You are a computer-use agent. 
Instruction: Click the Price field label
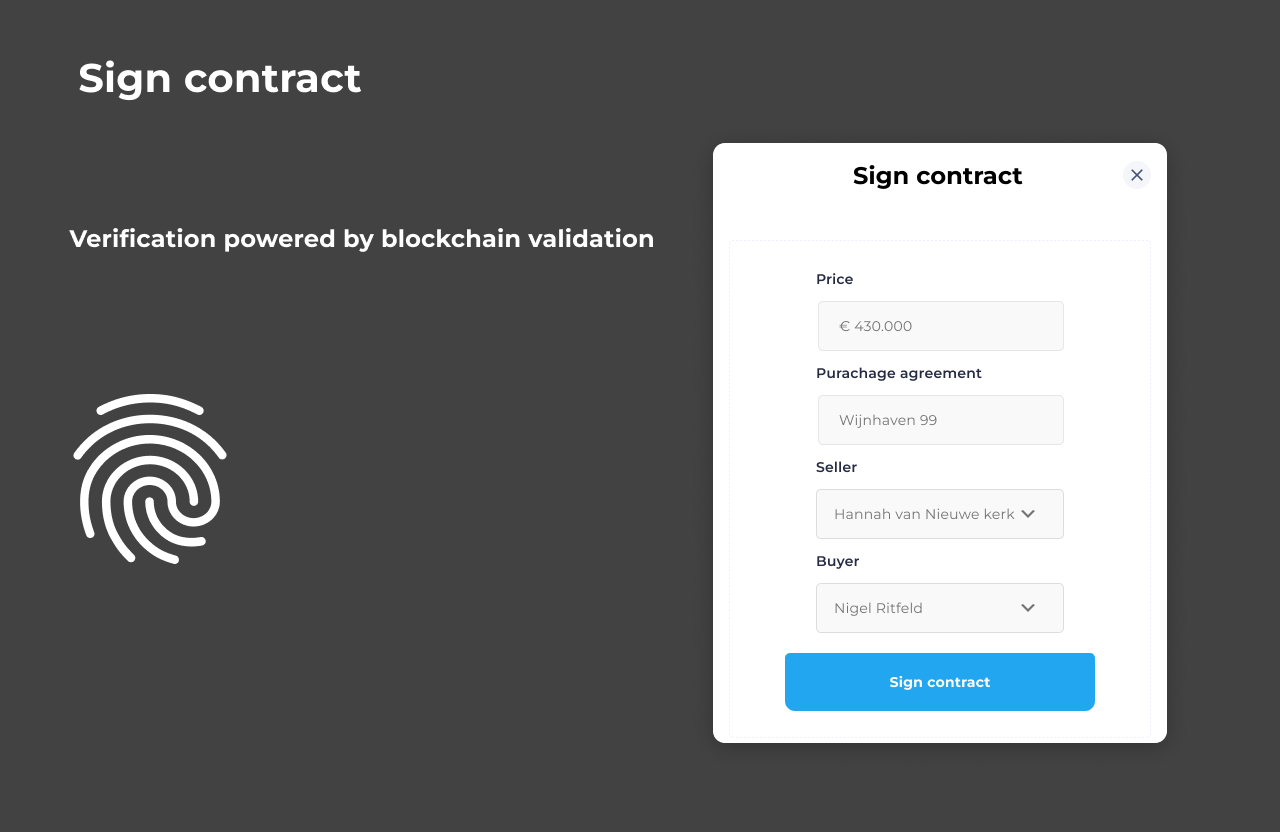[x=835, y=279]
